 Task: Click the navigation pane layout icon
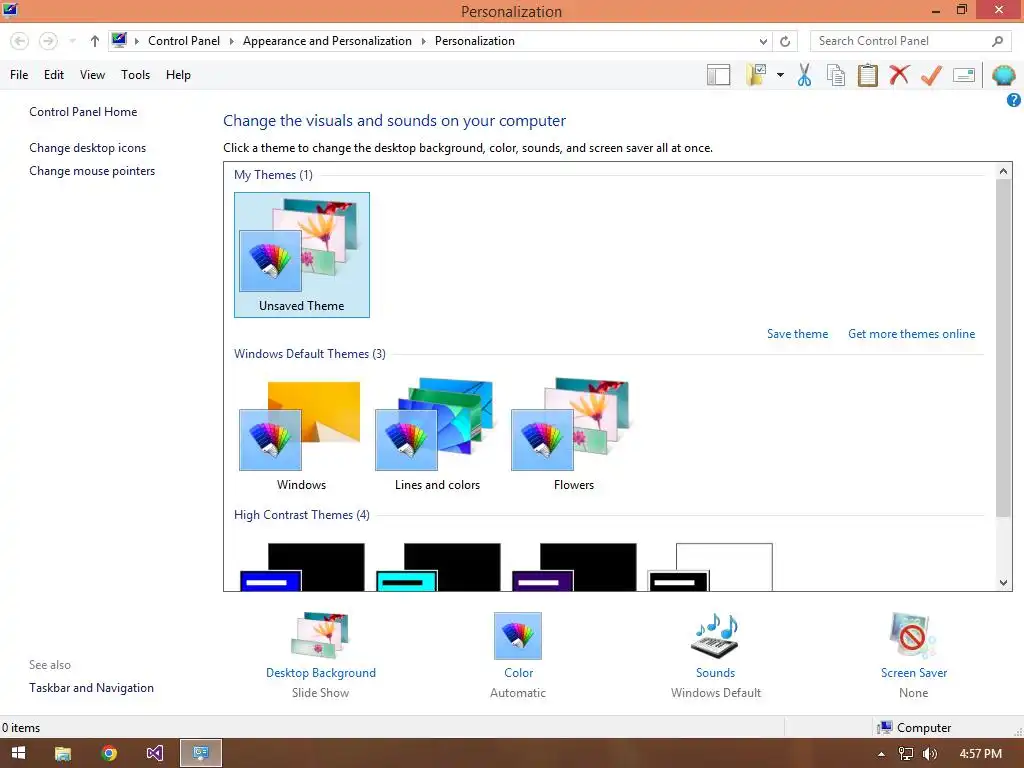point(718,75)
